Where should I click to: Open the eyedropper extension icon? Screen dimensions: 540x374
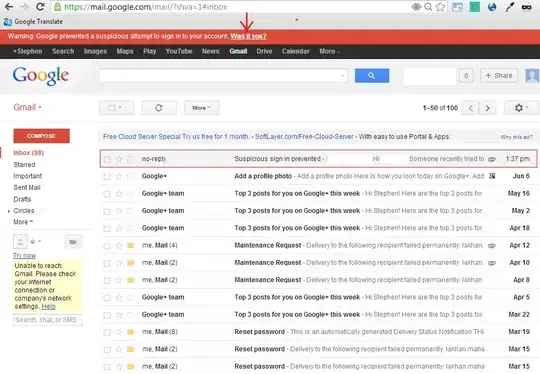pos(510,7)
